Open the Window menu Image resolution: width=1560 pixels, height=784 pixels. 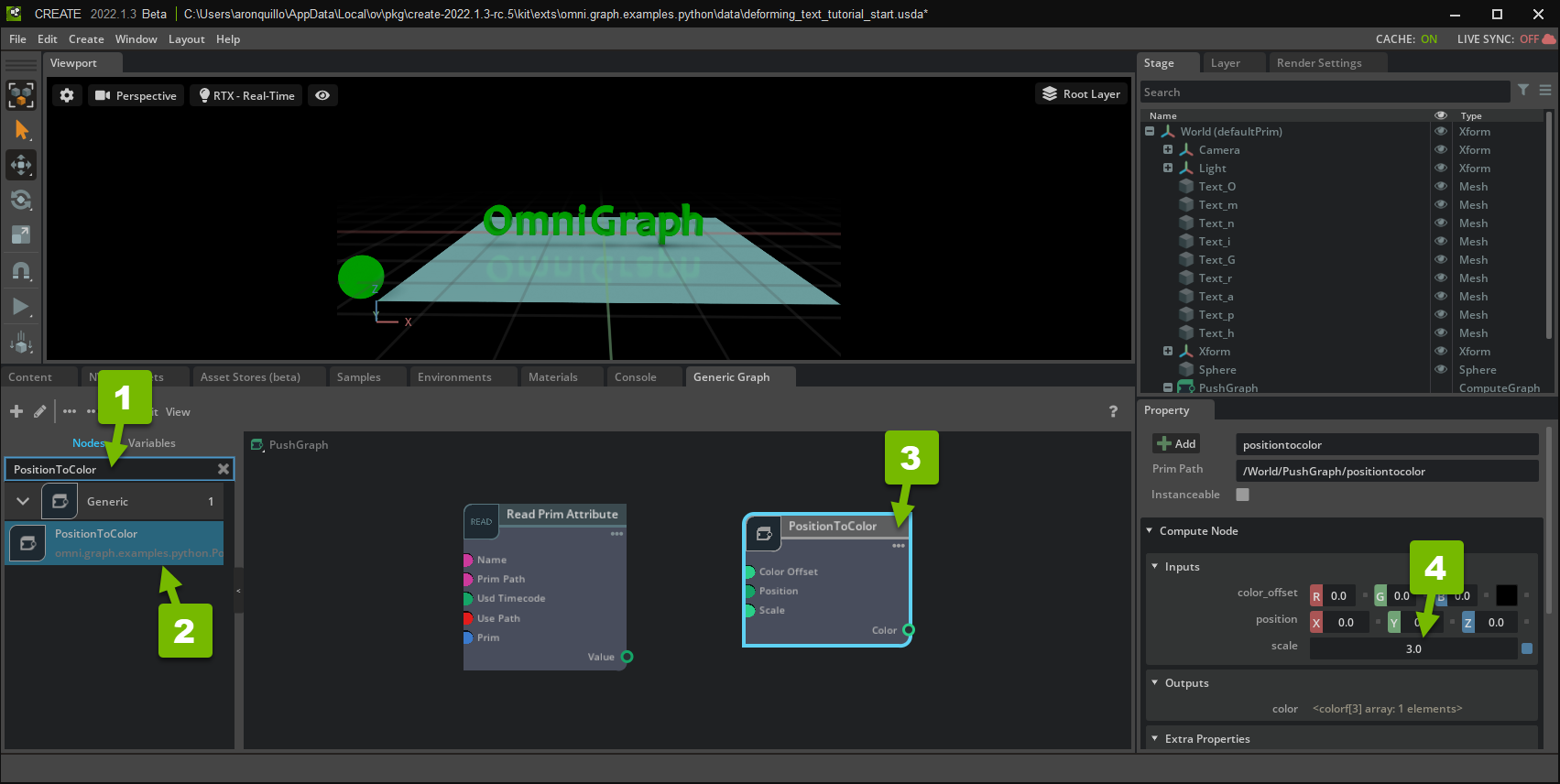136,39
